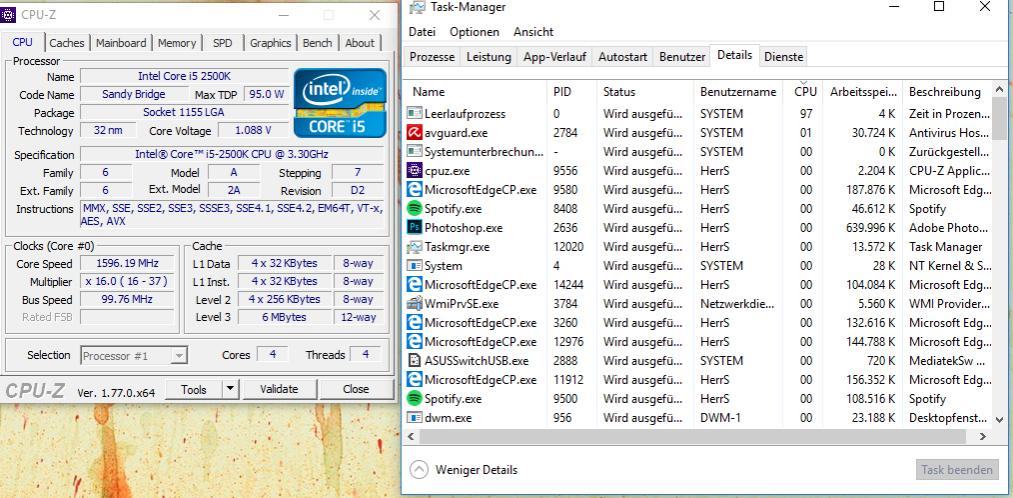Click the CPU-Z title bar app icon
Screen dimensions: 1013x498
point(8,14)
